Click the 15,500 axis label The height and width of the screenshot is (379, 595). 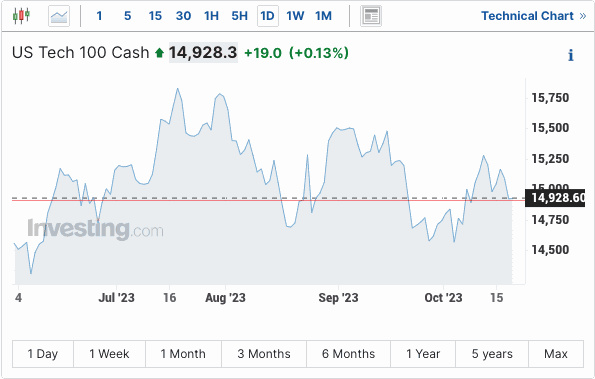[550, 128]
